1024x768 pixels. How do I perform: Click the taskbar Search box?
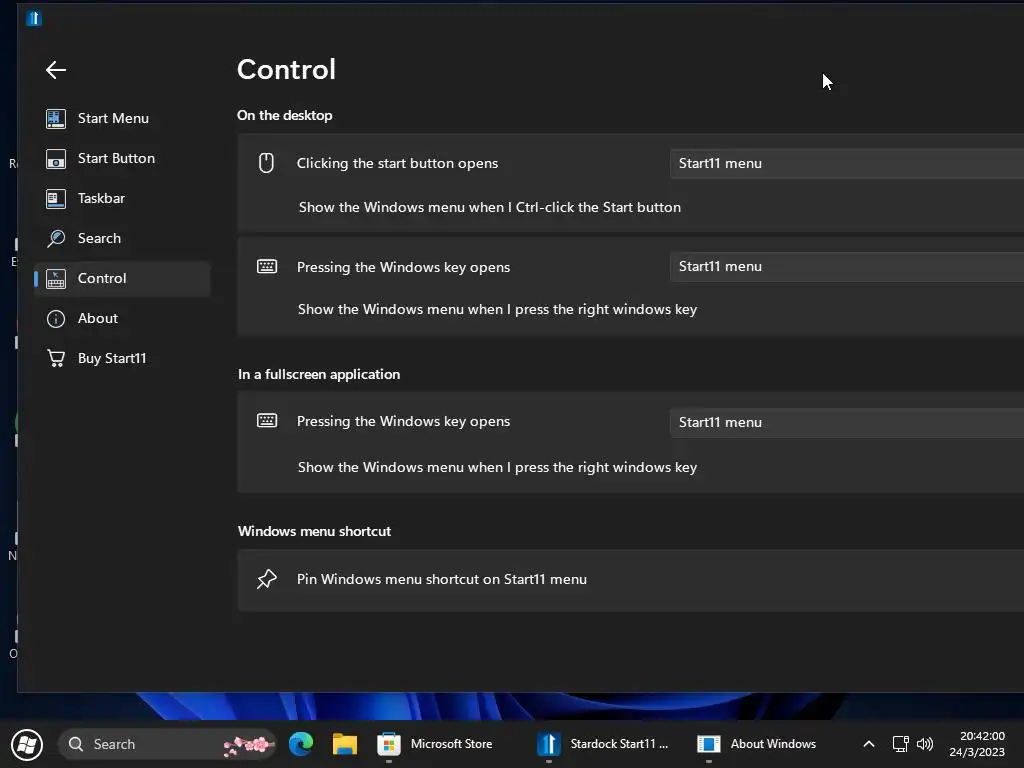tap(167, 744)
